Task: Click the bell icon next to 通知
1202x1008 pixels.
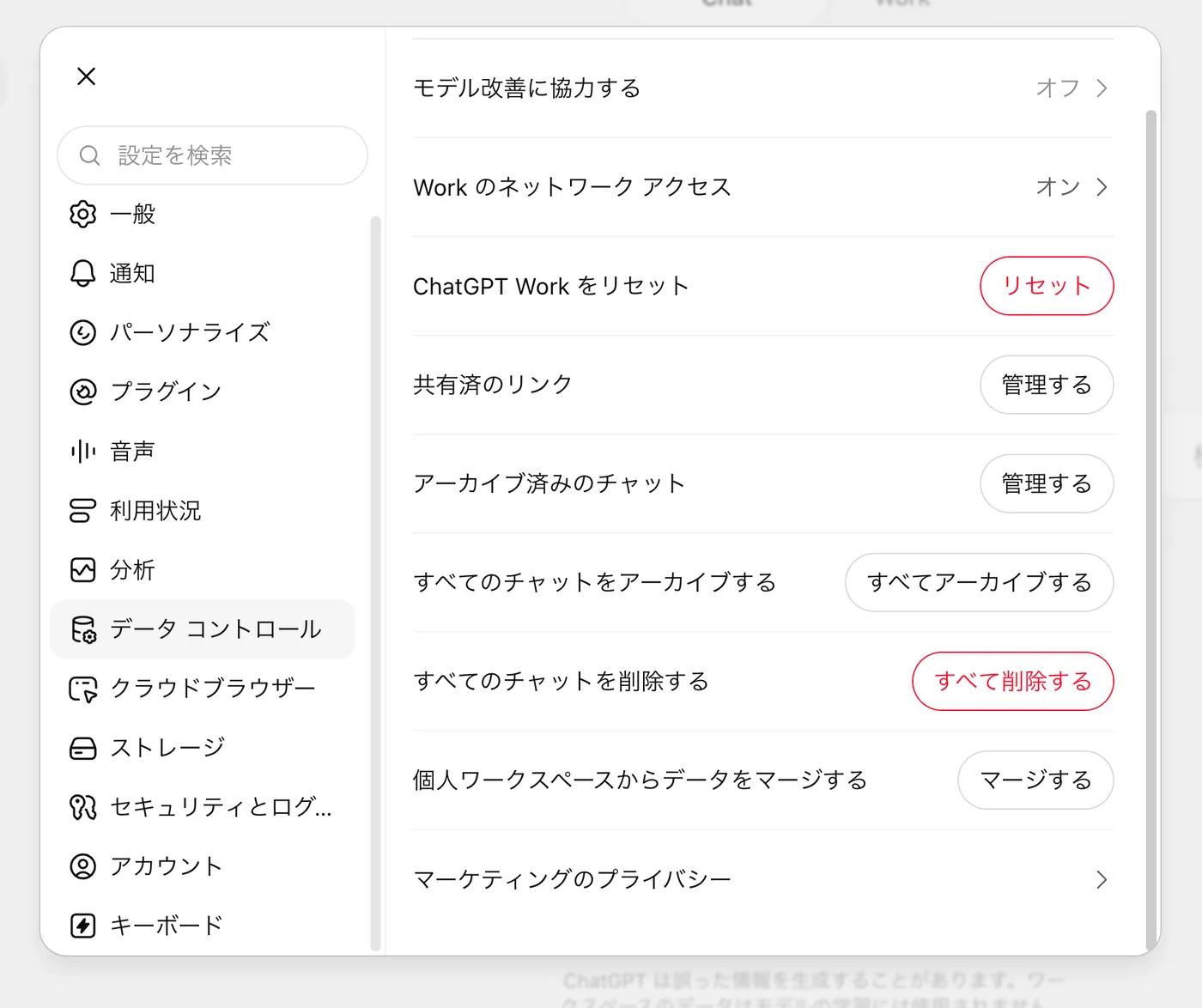Action: [82, 273]
